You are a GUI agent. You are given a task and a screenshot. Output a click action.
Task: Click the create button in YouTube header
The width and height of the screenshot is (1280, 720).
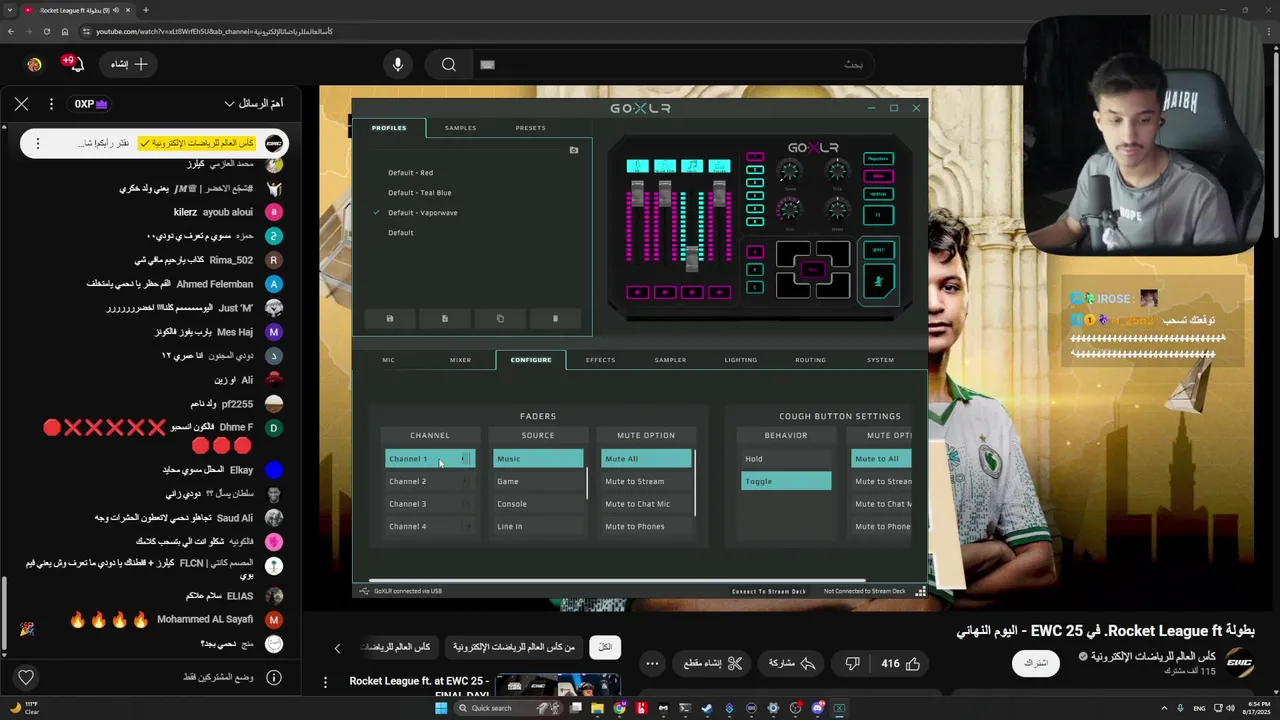click(129, 64)
